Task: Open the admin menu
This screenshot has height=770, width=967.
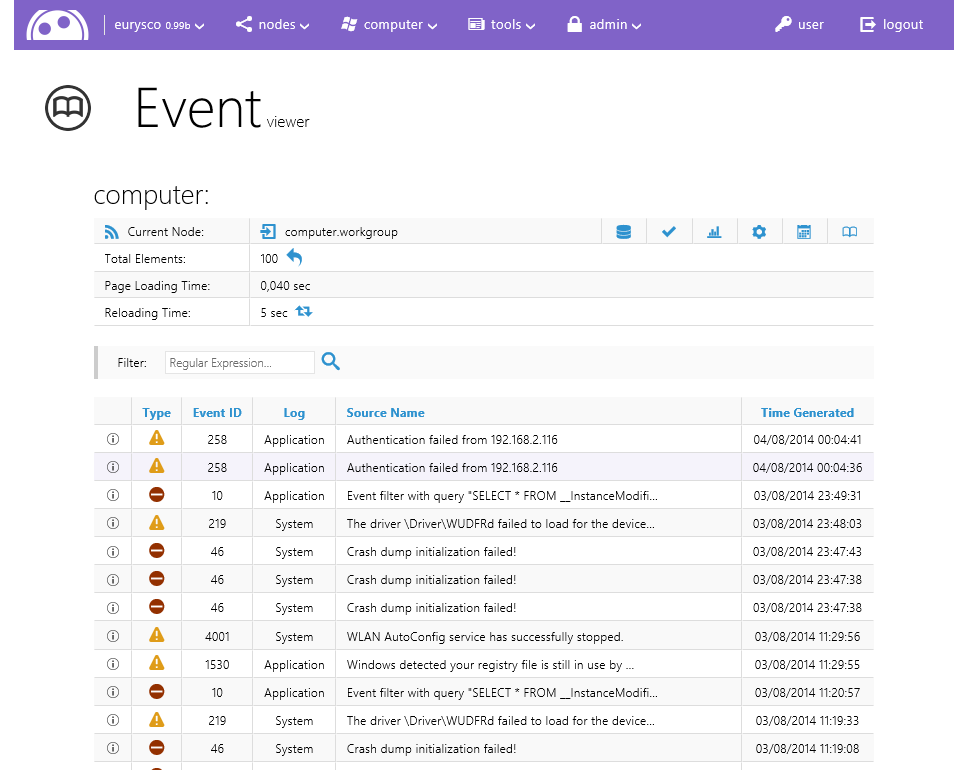Action: click(x=604, y=25)
